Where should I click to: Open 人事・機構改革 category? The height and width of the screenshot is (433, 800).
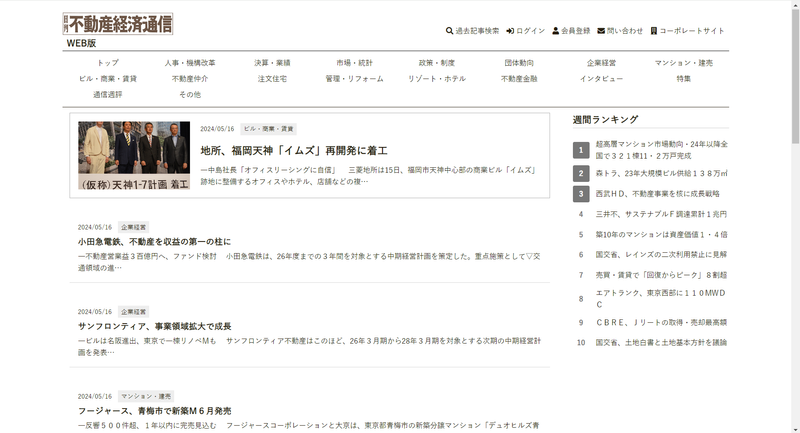(x=190, y=63)
